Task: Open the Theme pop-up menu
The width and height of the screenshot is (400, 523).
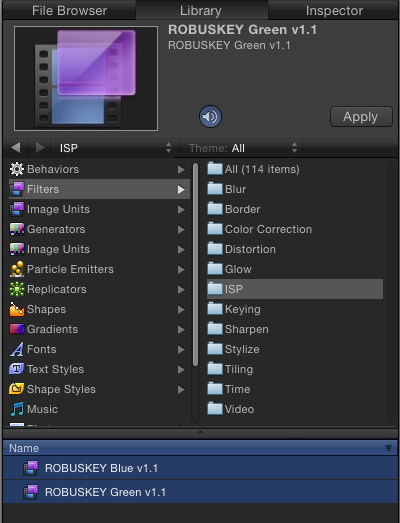Action: [242, 148]
